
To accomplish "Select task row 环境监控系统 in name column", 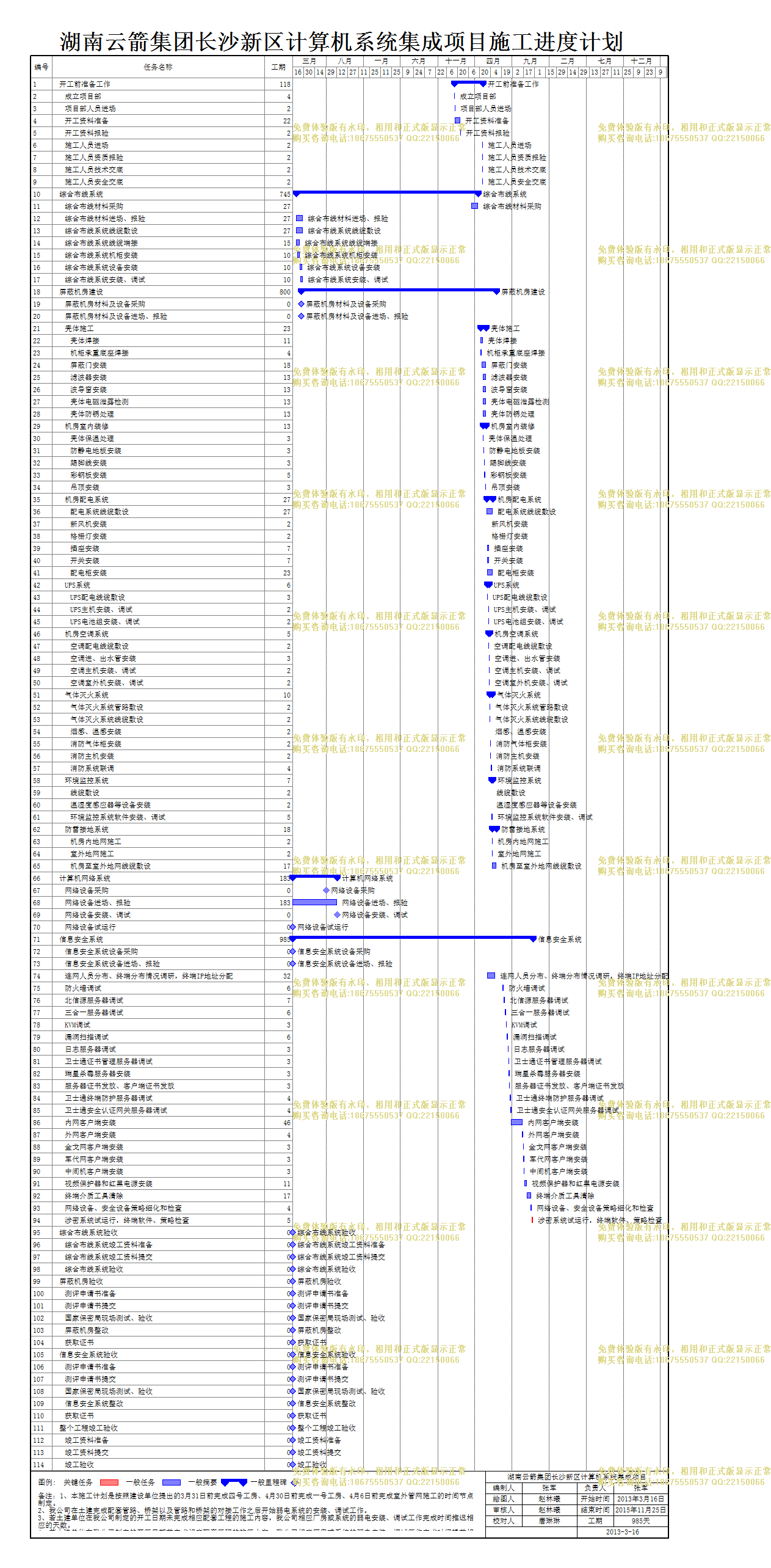I will (x=157, y=781).
